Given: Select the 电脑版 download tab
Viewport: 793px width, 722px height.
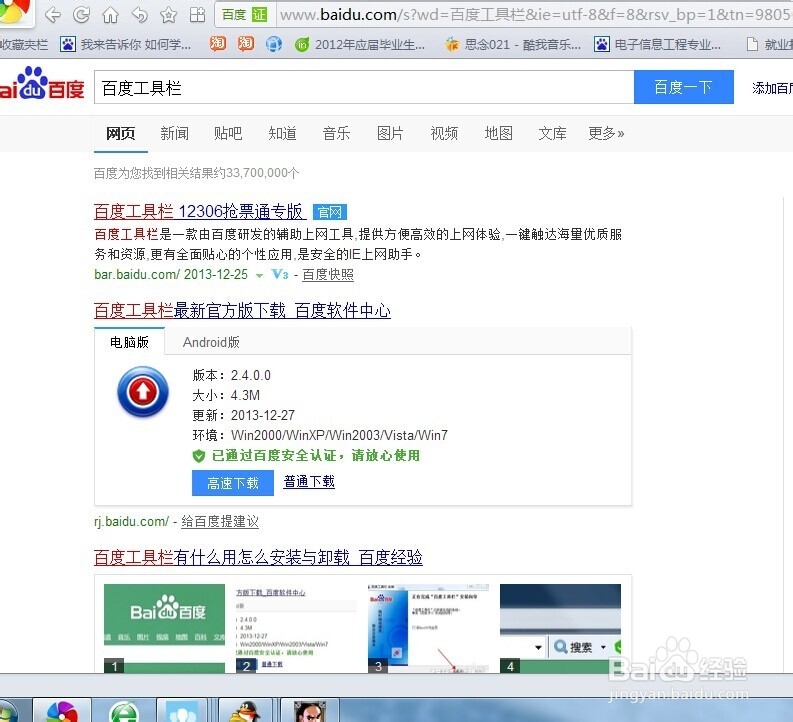Looking at the screenshot, I should click(129, 342).
